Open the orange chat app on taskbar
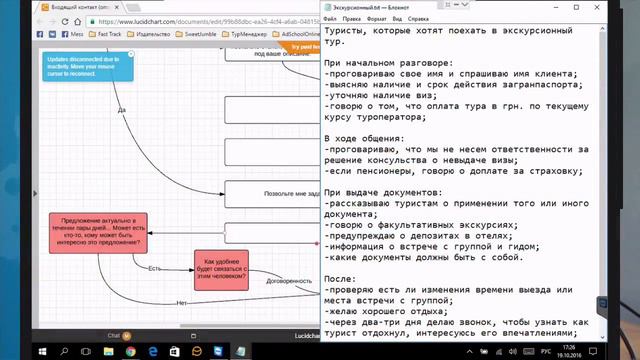 pyautogui.click(x=197, y=351)
